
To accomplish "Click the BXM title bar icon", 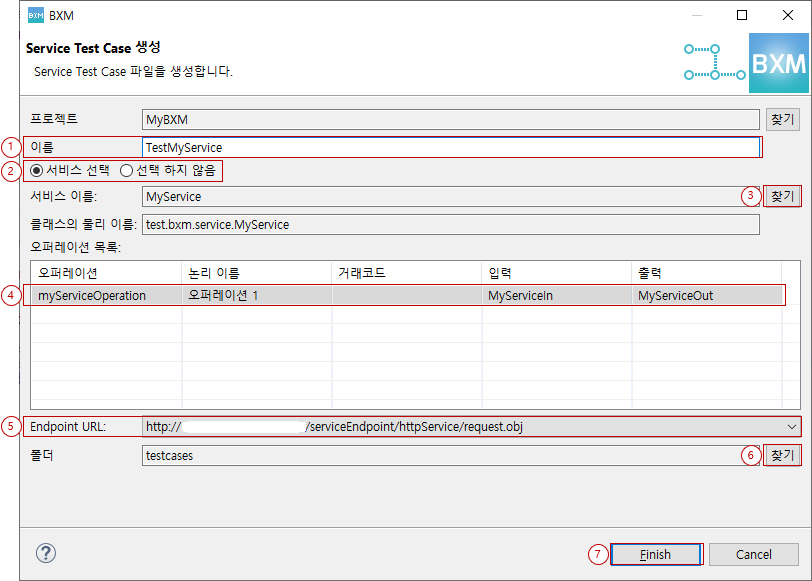I will pos(35,15).
